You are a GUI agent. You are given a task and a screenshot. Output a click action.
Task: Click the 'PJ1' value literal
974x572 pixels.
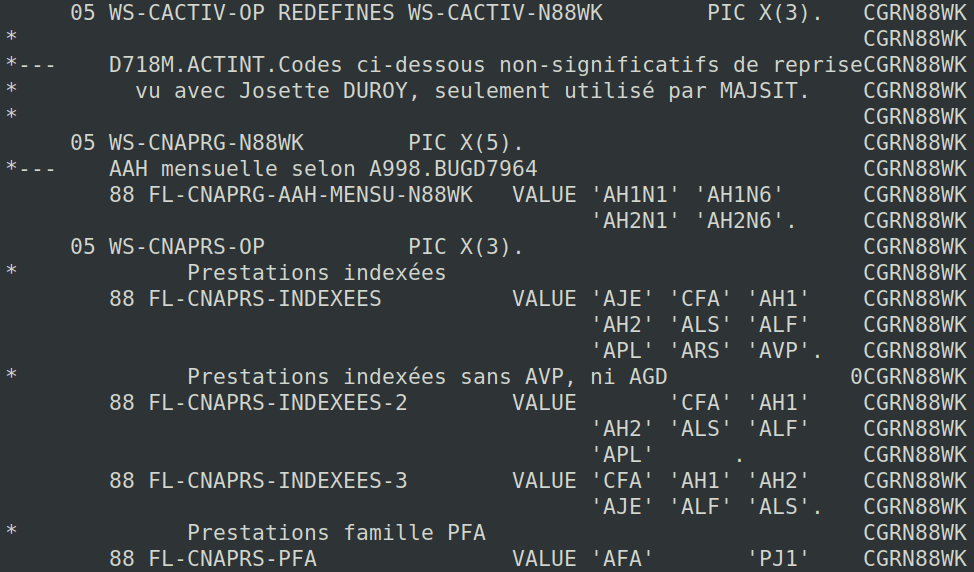(778, 559)
